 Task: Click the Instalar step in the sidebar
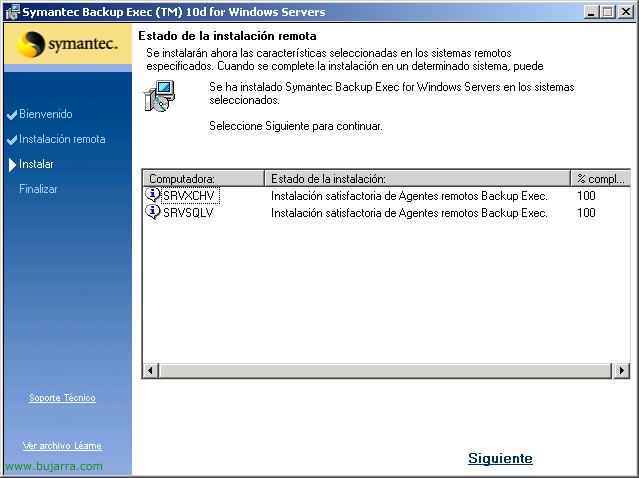36,164
